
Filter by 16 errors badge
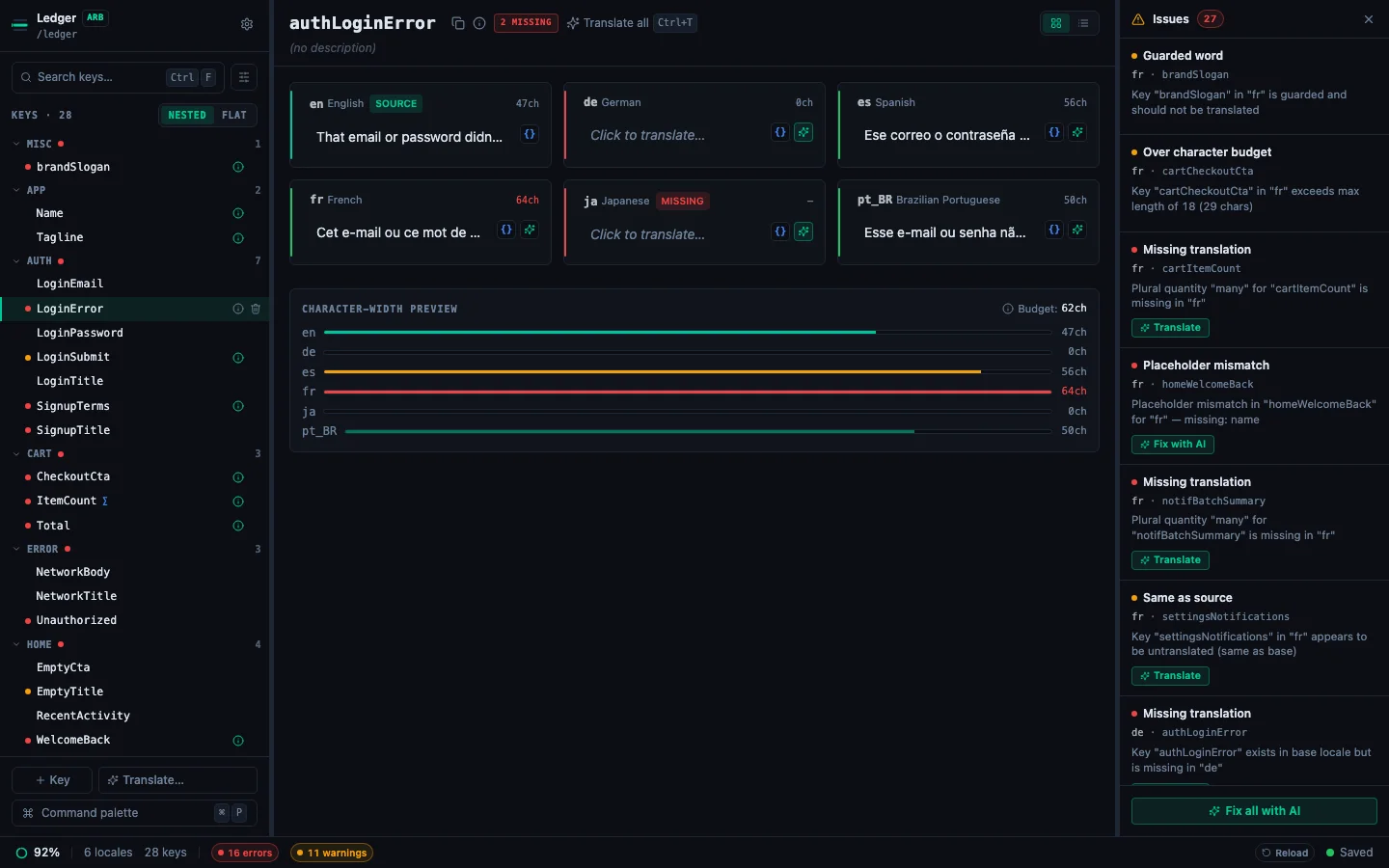245,853
